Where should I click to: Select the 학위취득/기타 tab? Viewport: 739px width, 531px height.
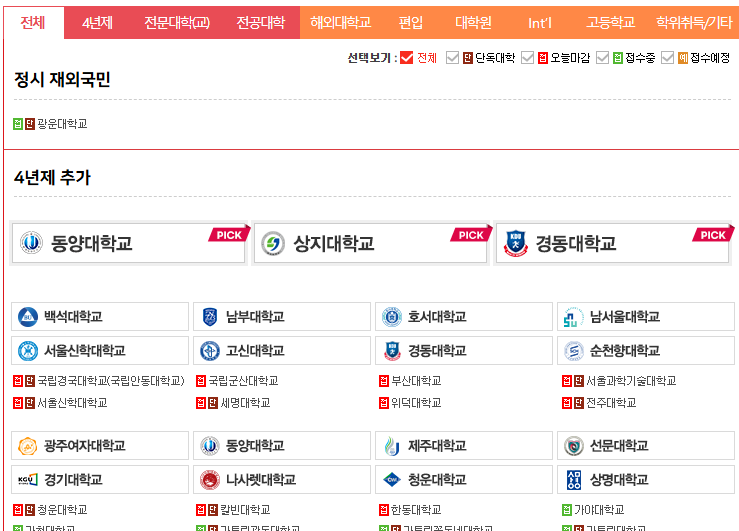694,23
